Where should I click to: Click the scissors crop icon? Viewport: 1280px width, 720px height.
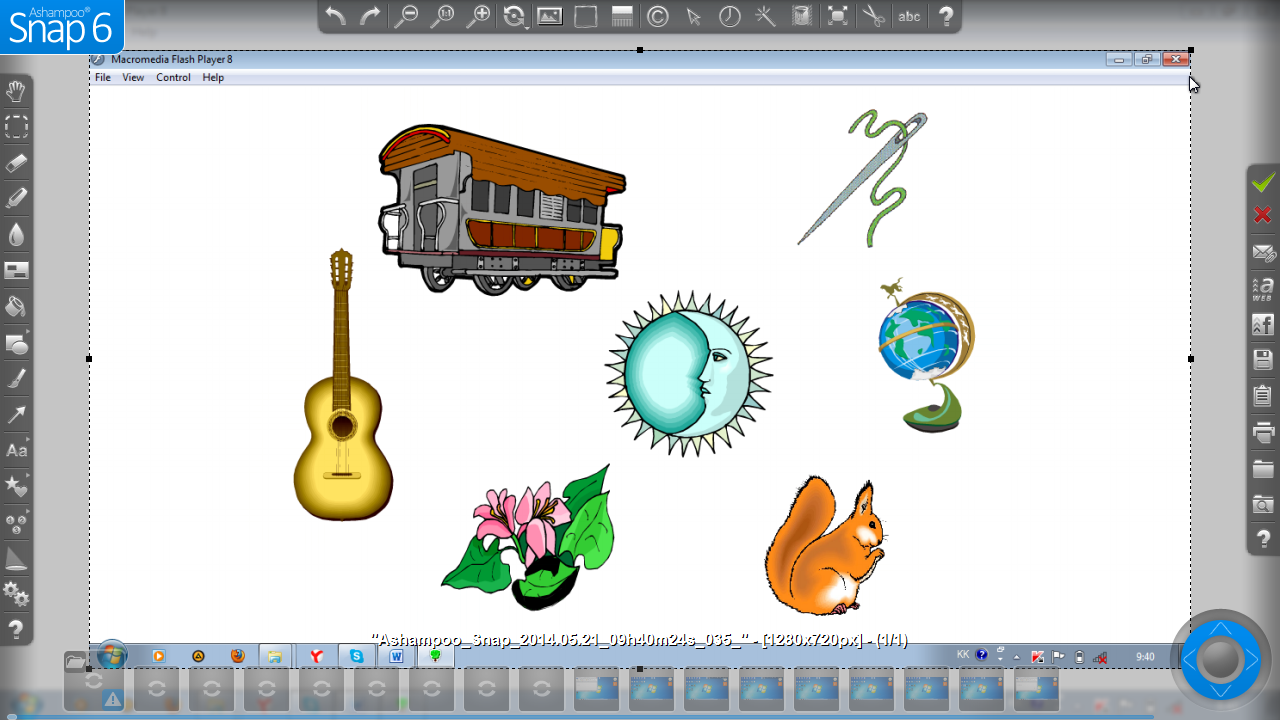coord(873,16)
